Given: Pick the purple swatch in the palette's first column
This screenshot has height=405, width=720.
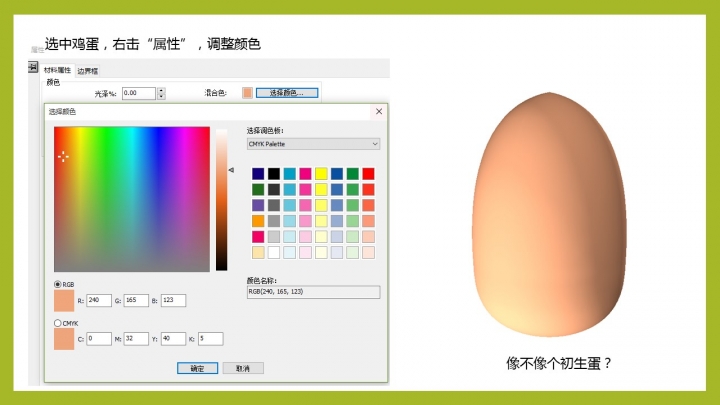Looking at the screenshot, I should [x=258, y=205].
